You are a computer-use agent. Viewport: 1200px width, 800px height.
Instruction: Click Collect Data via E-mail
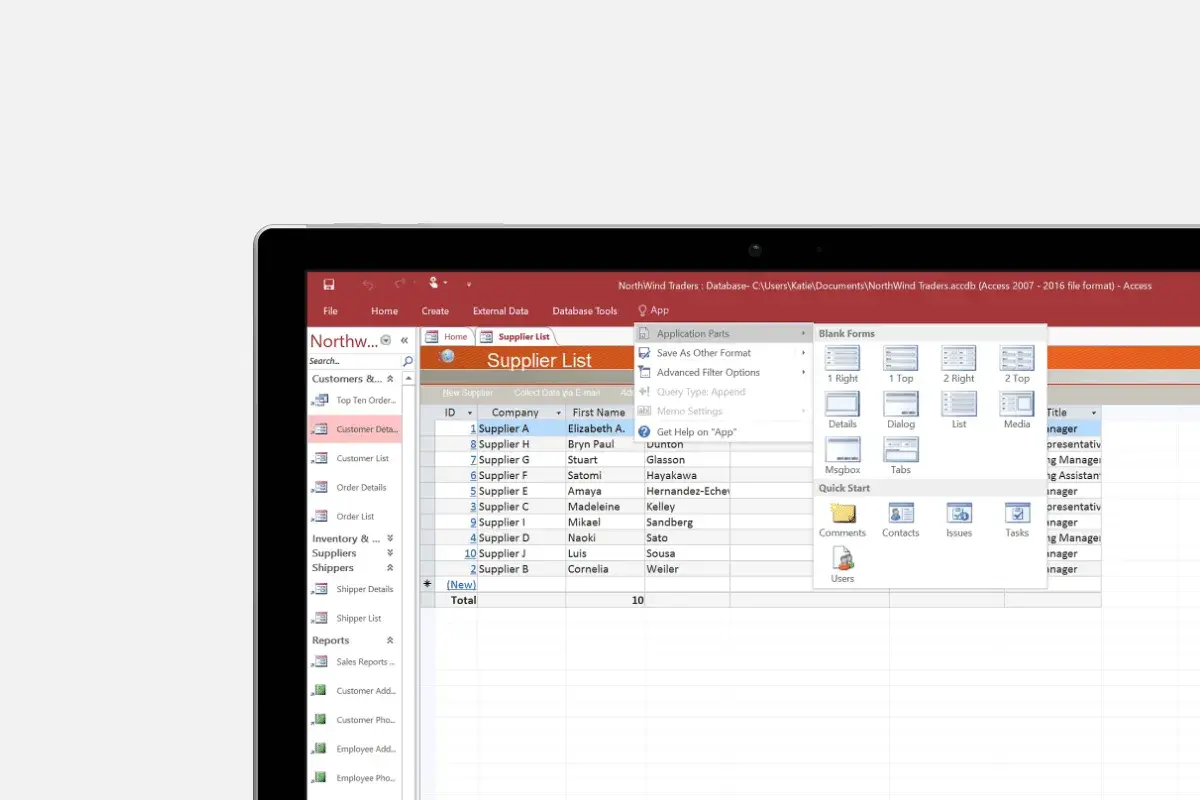click(x=555, y=393)
